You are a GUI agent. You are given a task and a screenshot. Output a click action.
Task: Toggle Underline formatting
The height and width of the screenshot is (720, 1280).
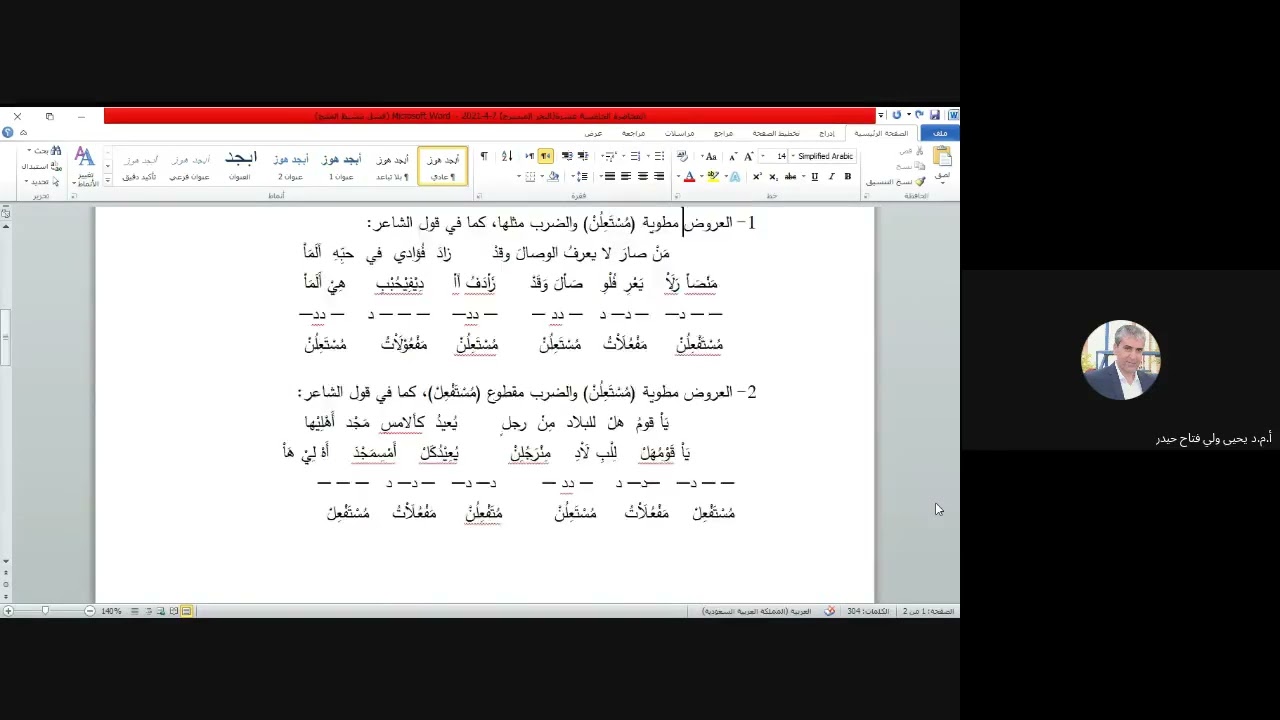coord(815,177)
